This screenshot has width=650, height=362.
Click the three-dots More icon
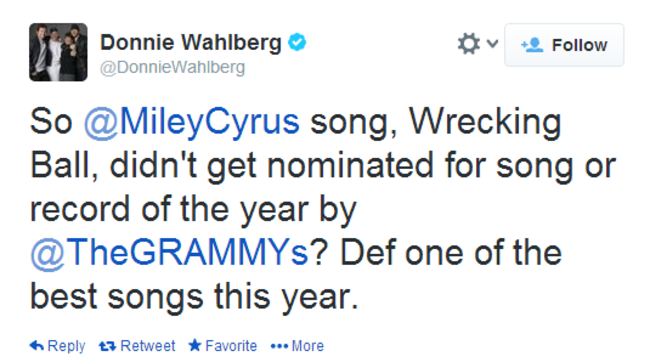279,346
